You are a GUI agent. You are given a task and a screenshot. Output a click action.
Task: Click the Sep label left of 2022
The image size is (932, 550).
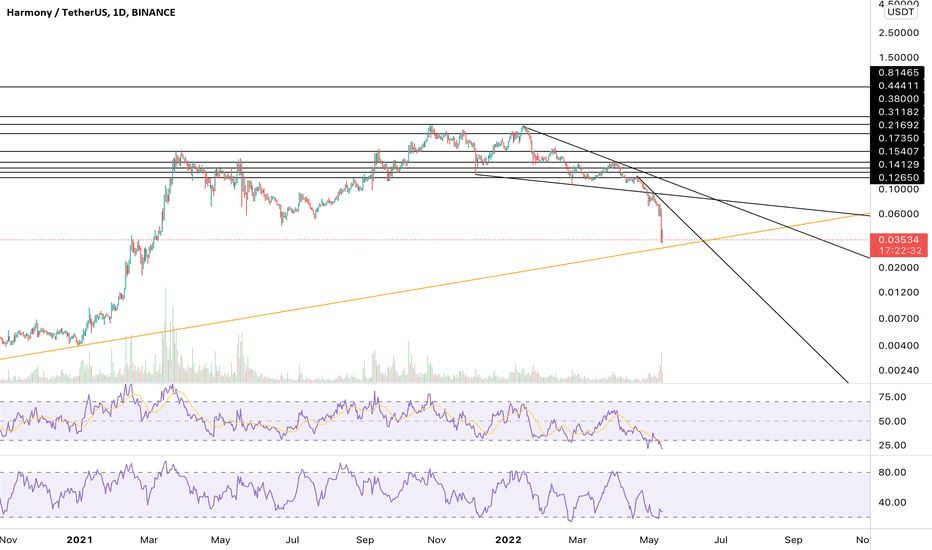(365, 540)
